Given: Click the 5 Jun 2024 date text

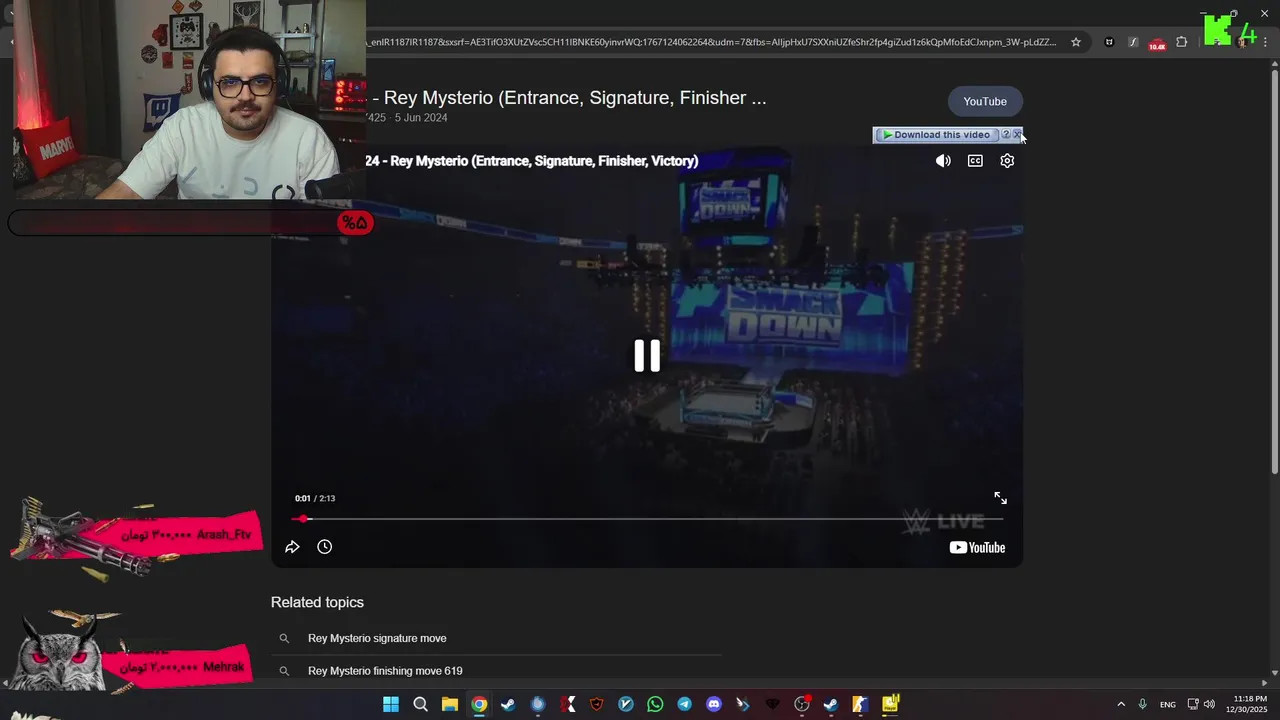Looking at the screenshot, I should [421, 118].
